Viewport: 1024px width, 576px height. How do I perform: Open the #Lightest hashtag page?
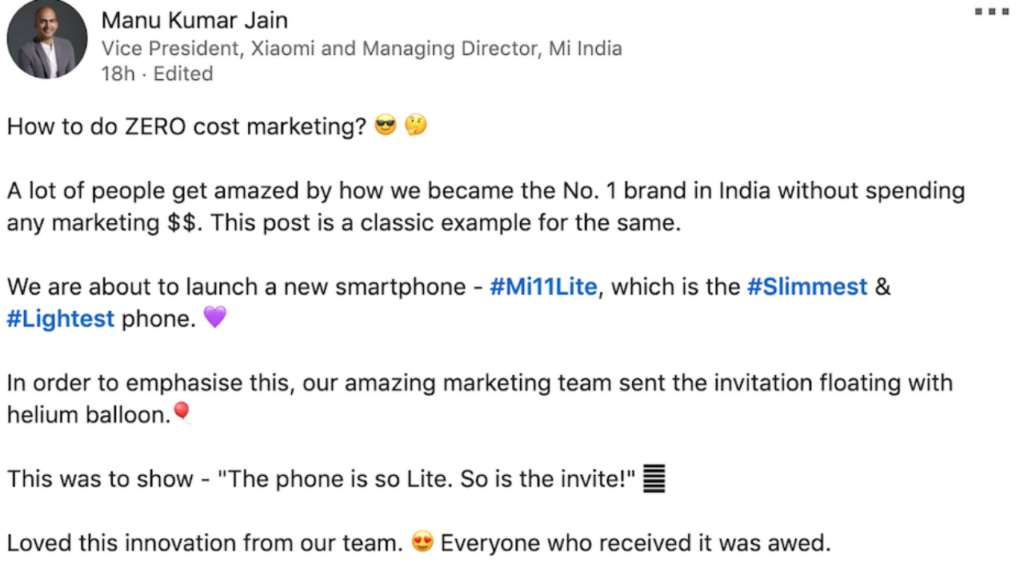pos(60,318)
